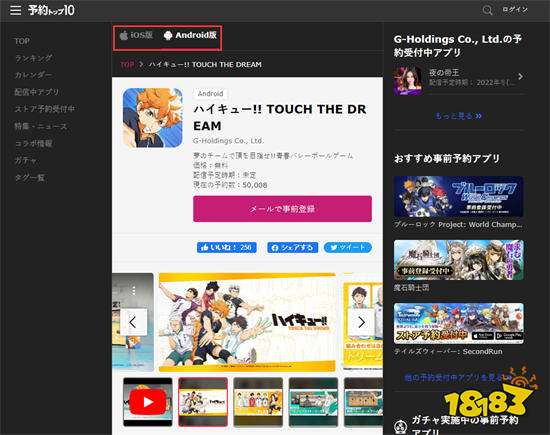Click the ハイキュー!! TOUCH THE DREAM heading

(280, 118)
